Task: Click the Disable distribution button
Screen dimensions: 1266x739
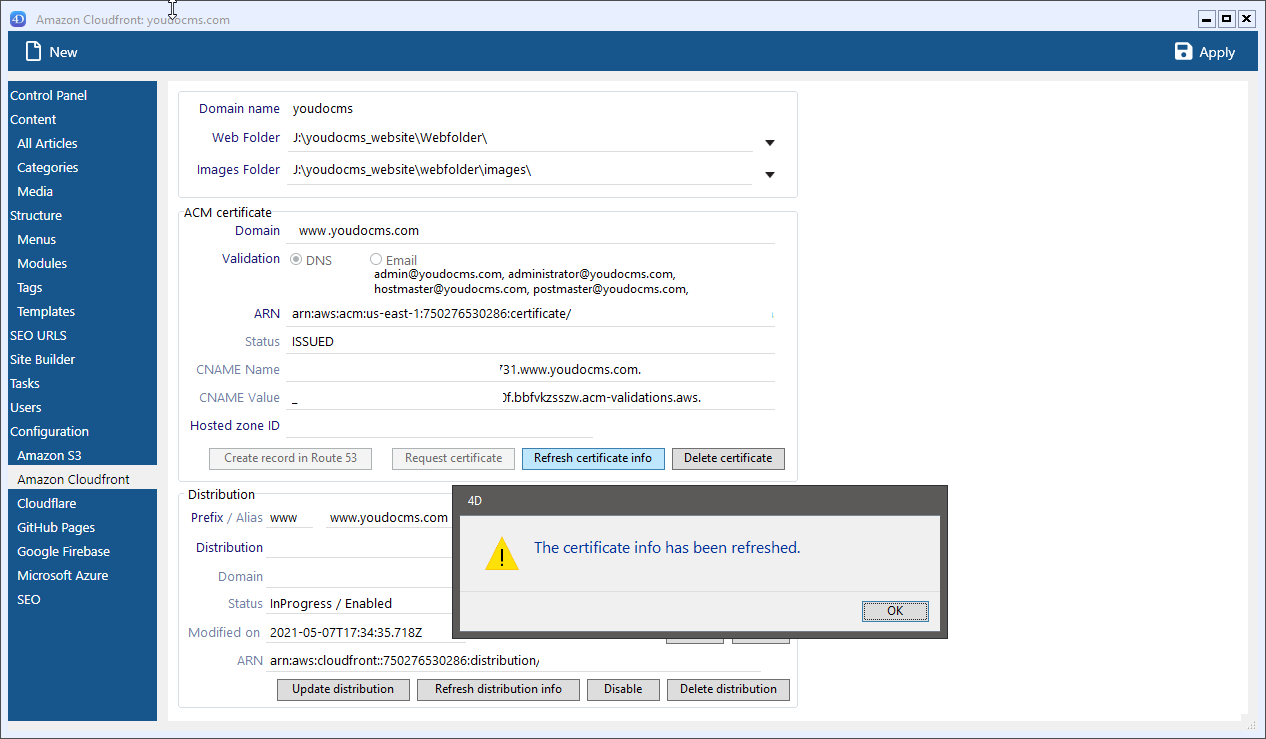Action: (623, 689)
